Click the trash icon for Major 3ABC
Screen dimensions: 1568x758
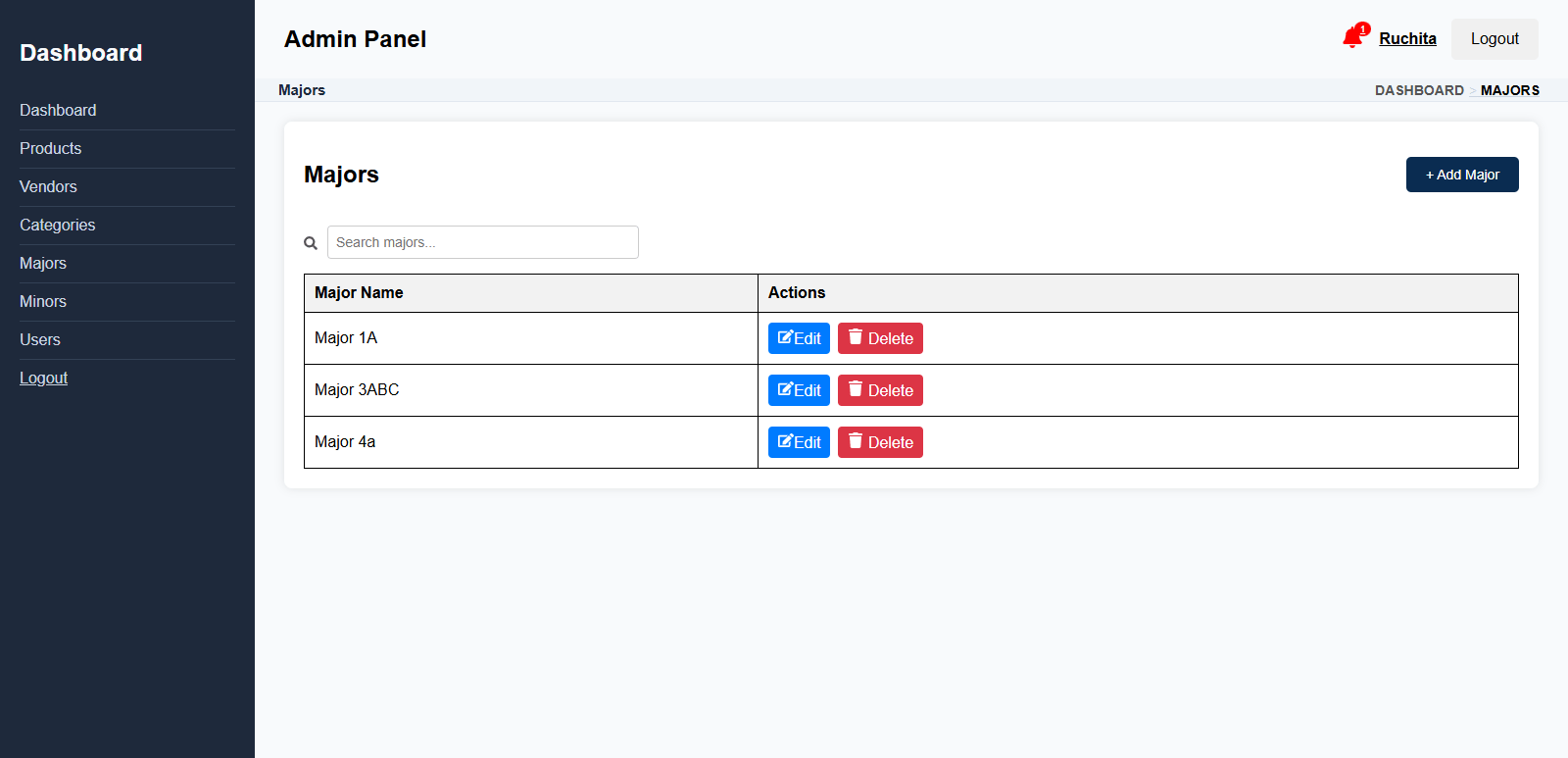point(856,389)
